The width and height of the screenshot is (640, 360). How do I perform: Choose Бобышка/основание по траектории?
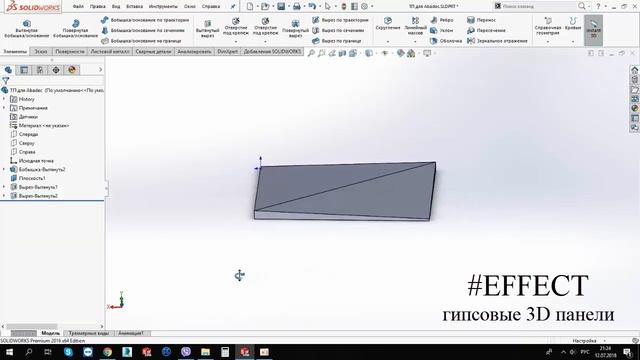[x=145, y=20]
